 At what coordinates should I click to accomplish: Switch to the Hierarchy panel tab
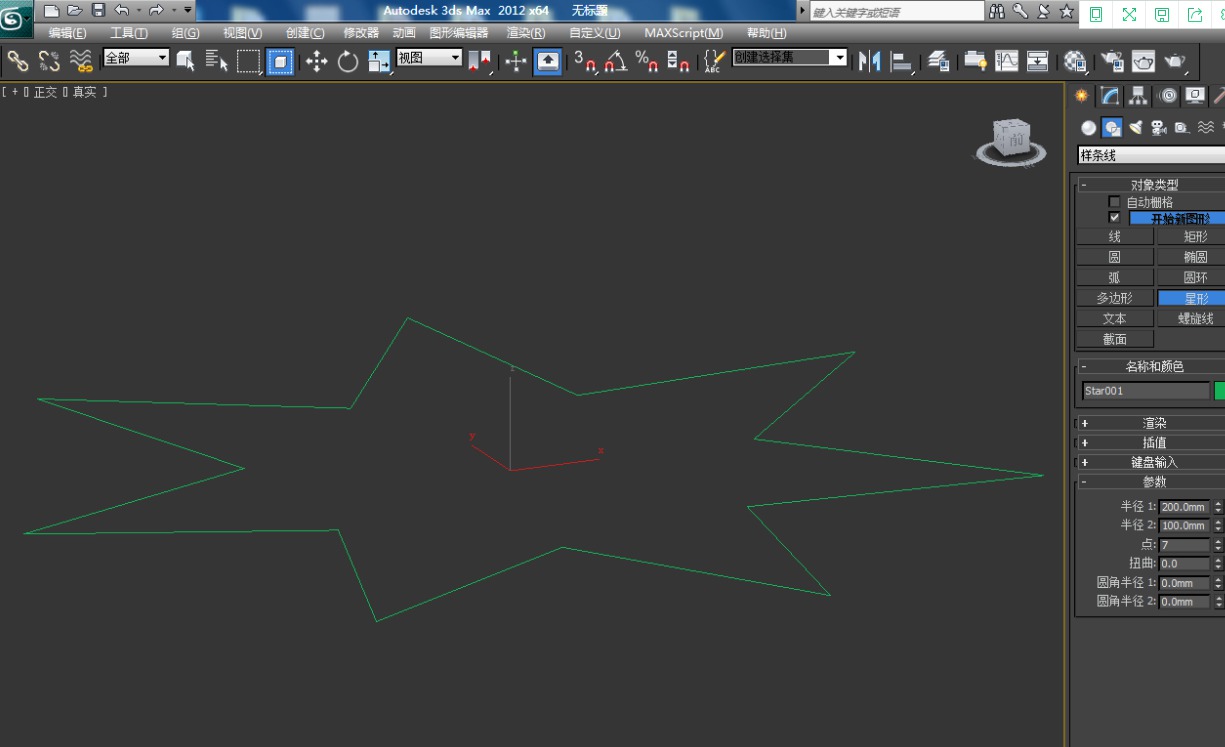[1138, 96]
